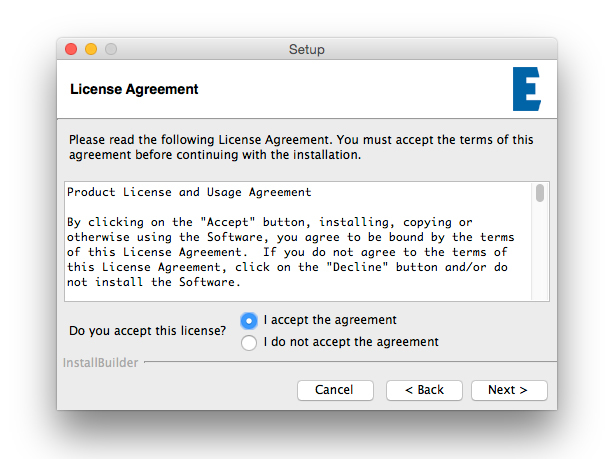Minimize the Setup window with yellow button

(x=91, y=49)
